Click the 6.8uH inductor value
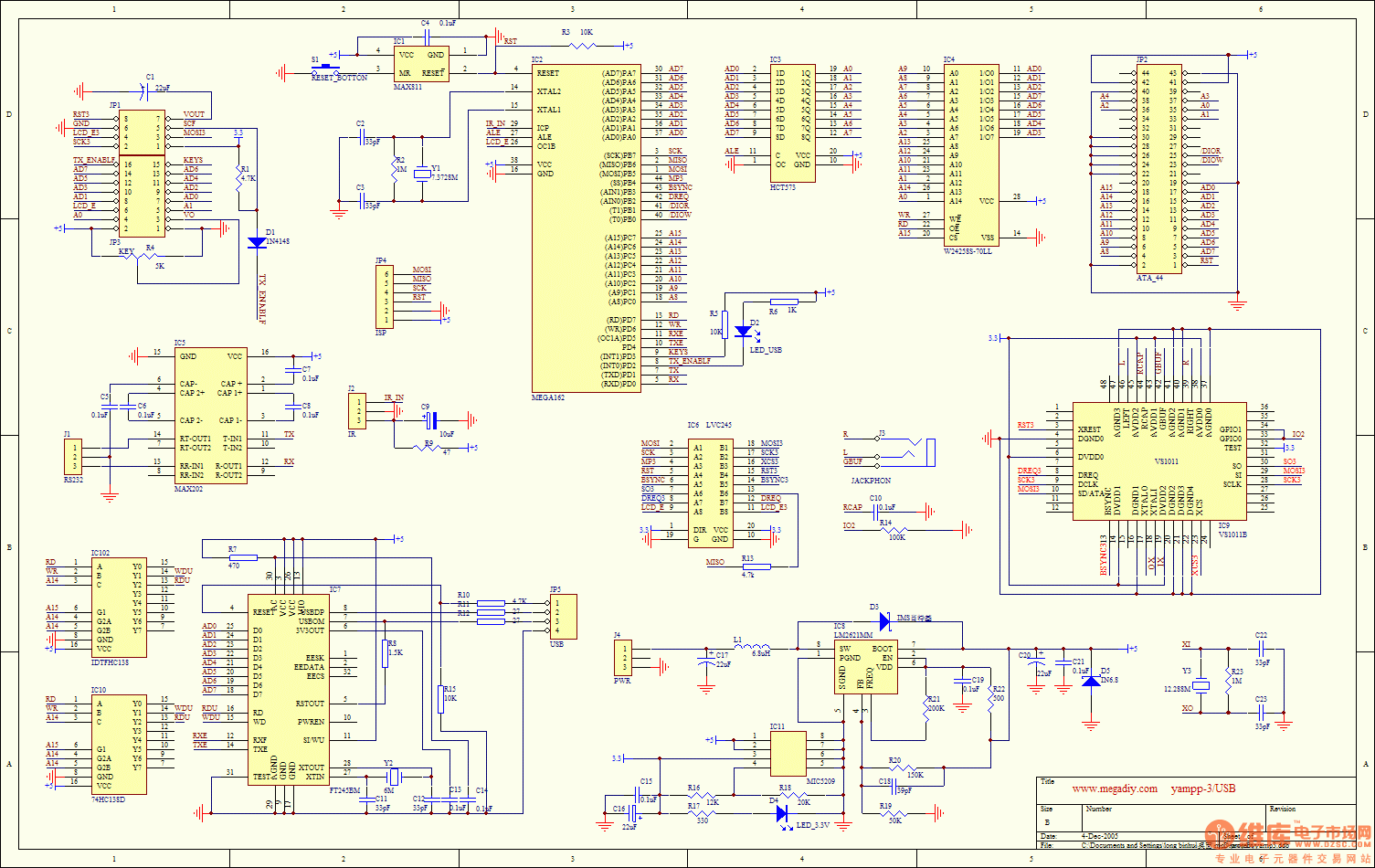 tap(761, 652)
